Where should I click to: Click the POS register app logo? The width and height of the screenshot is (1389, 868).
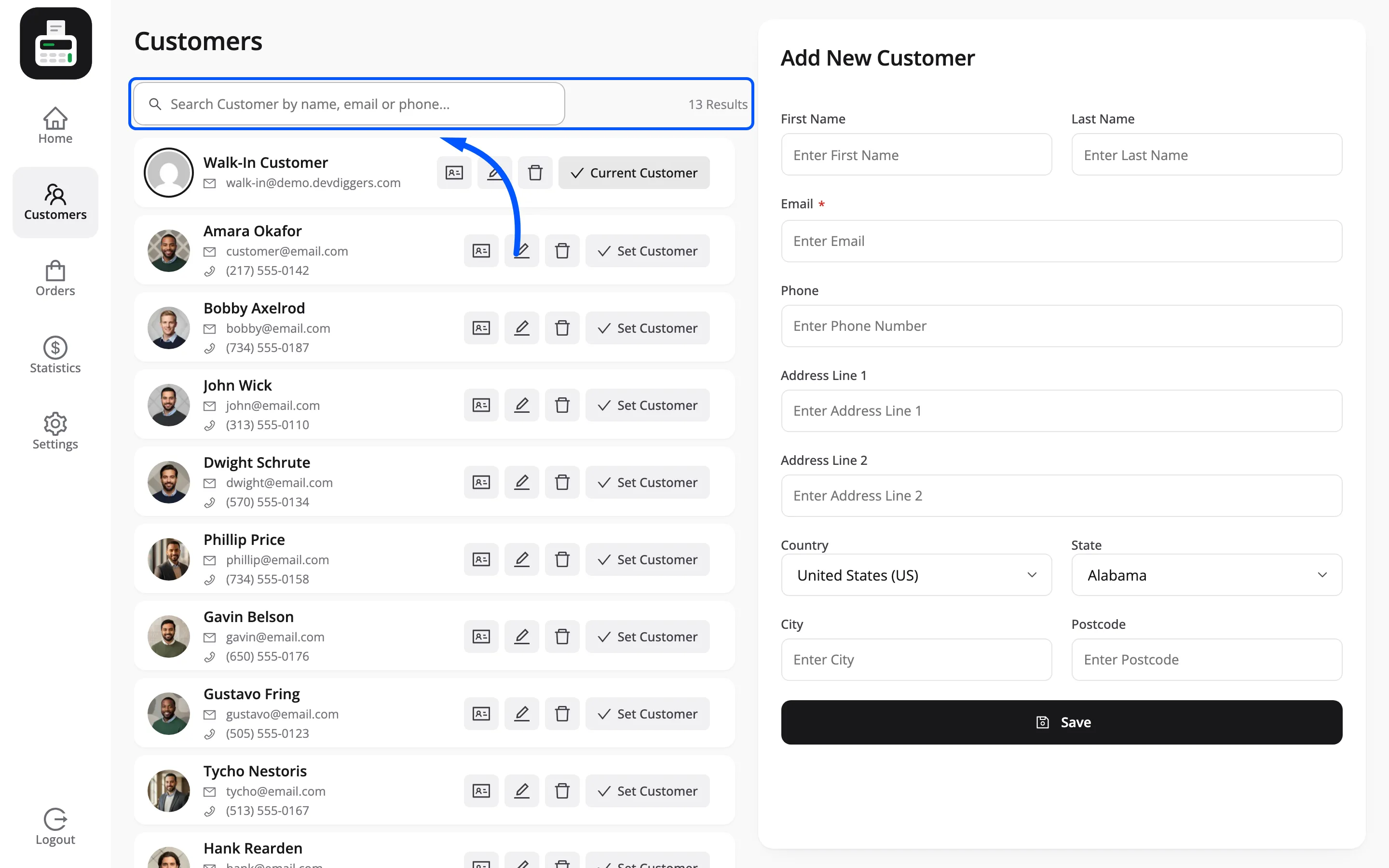tap(55, 43)
